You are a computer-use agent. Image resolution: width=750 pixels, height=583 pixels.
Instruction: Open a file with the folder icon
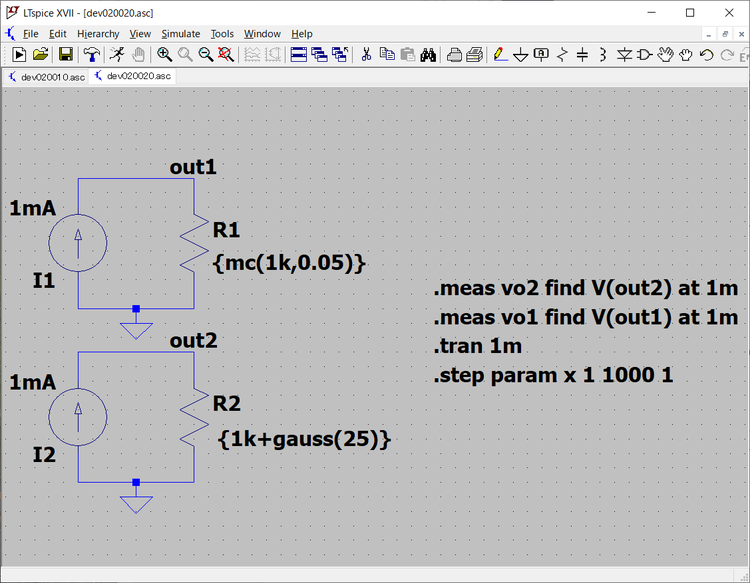pyautogui.click(x=41, y=55)
